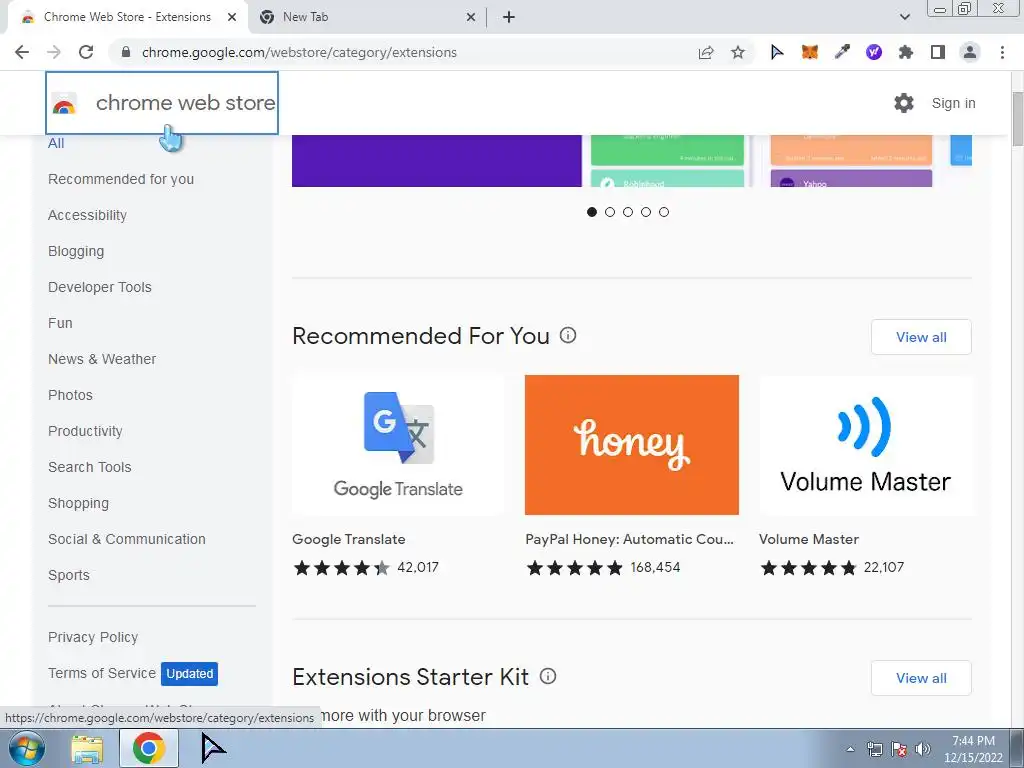
Task: Toggle the browser side panel
Action: pos(938,52)
